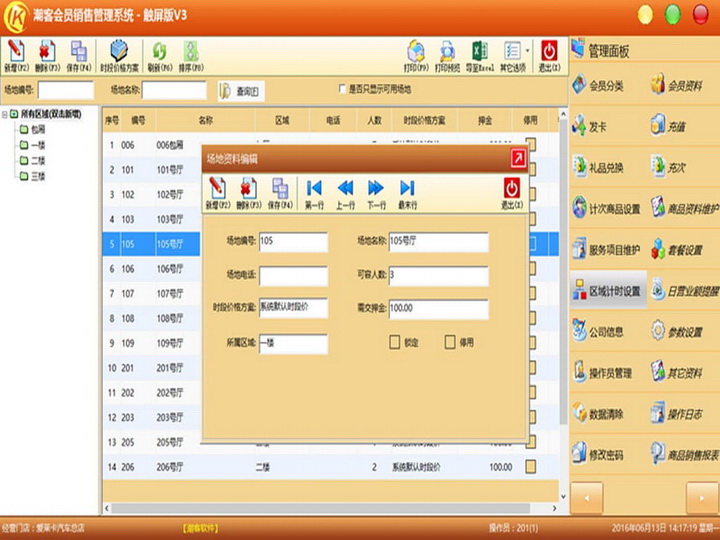Viewport: 720px width, 540px height.
Task: Click the 所属区域 field in dialog
Action: (x=293, y=344)
